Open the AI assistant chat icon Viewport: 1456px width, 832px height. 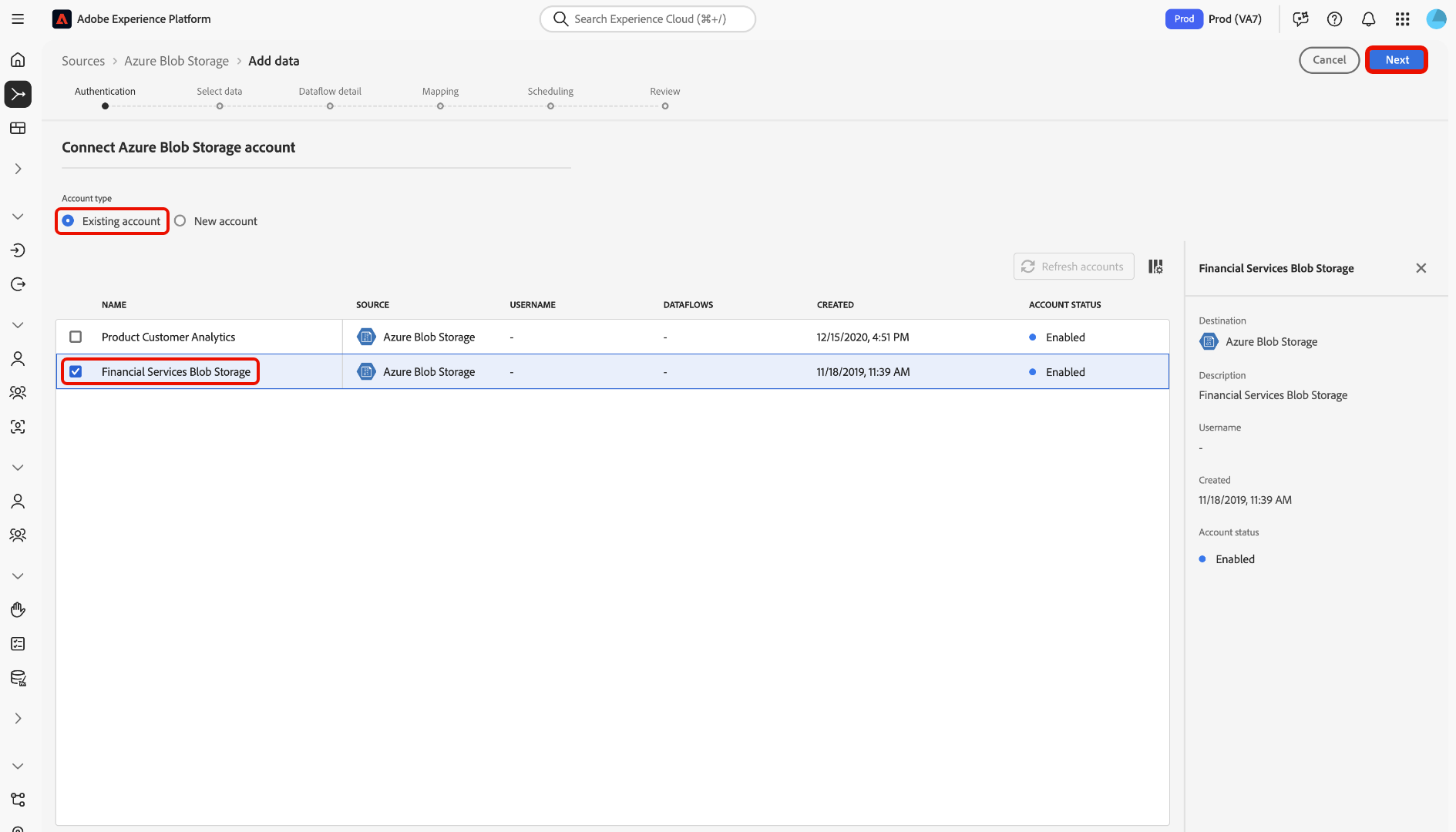[1300, 19]
